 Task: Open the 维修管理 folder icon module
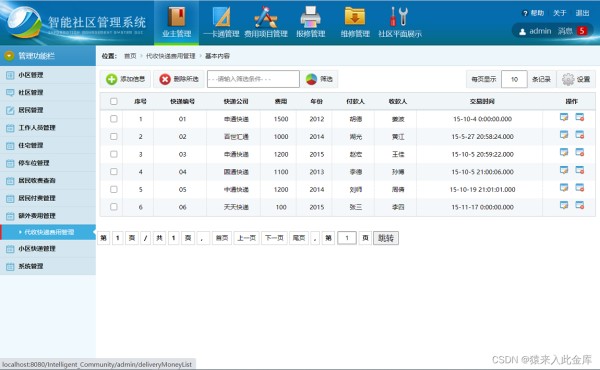355,23
